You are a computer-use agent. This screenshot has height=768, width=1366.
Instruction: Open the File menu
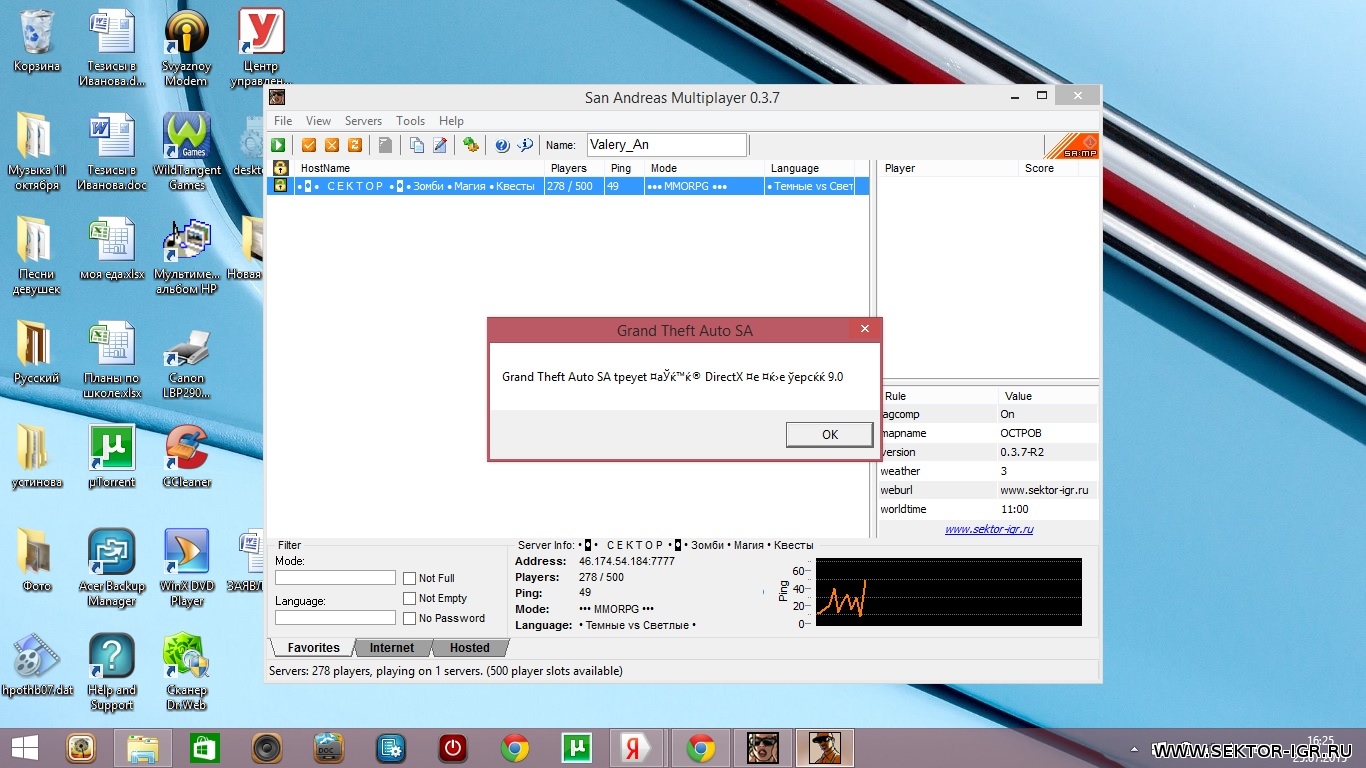pos(283,120)
